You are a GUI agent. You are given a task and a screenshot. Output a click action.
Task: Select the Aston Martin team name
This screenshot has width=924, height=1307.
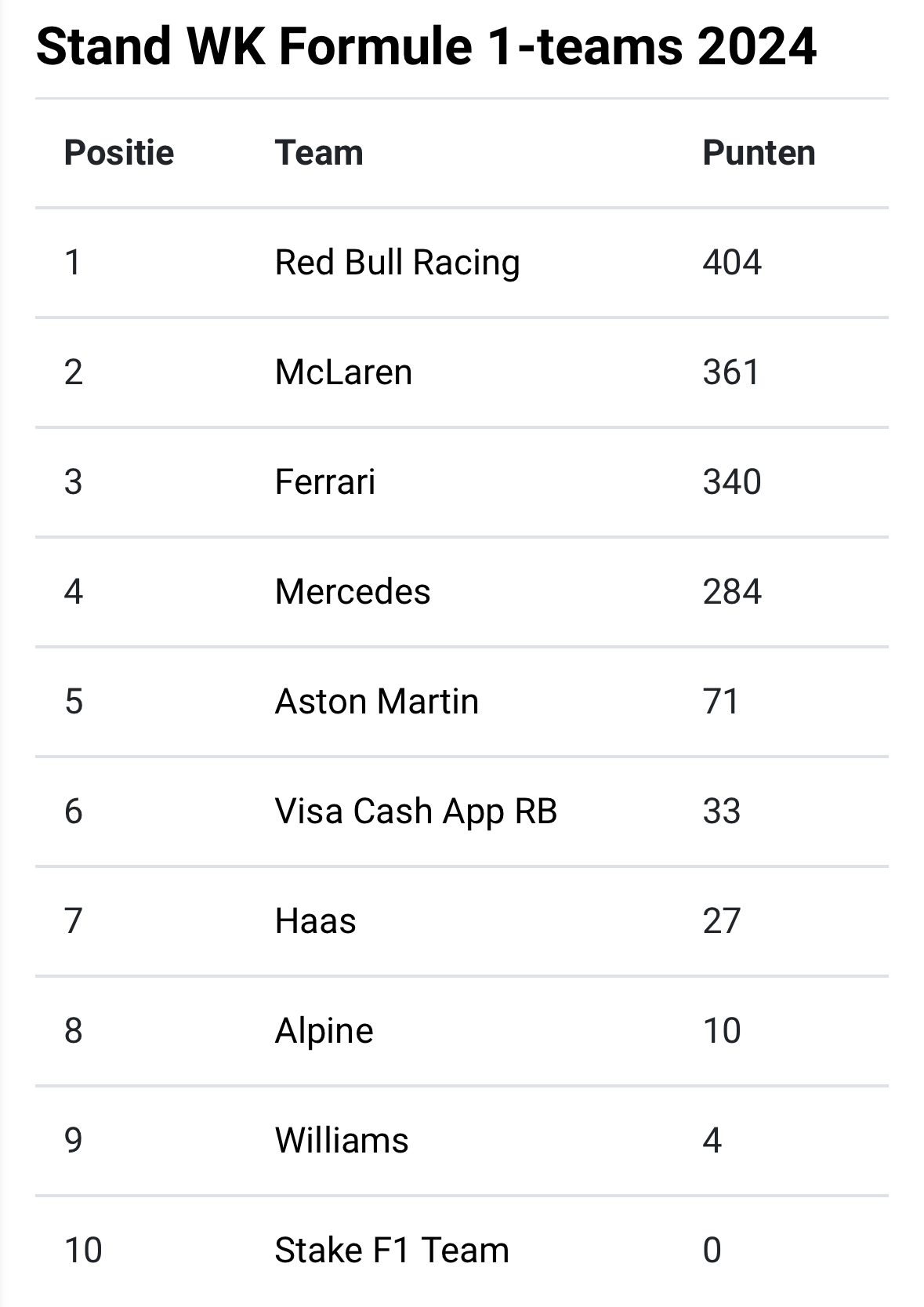377,701
